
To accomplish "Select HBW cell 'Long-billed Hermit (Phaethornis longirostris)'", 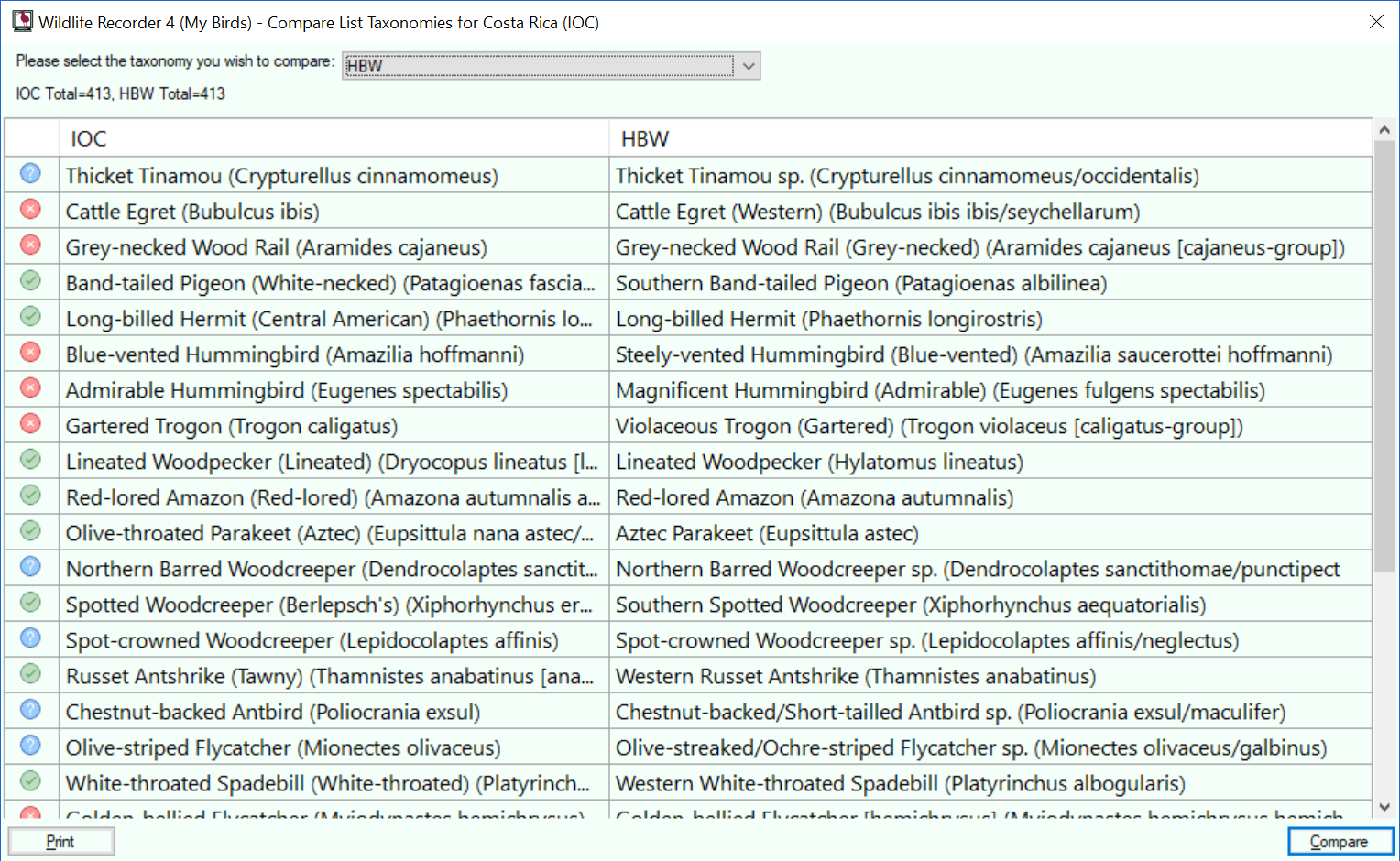I will [x=990, y=318].
